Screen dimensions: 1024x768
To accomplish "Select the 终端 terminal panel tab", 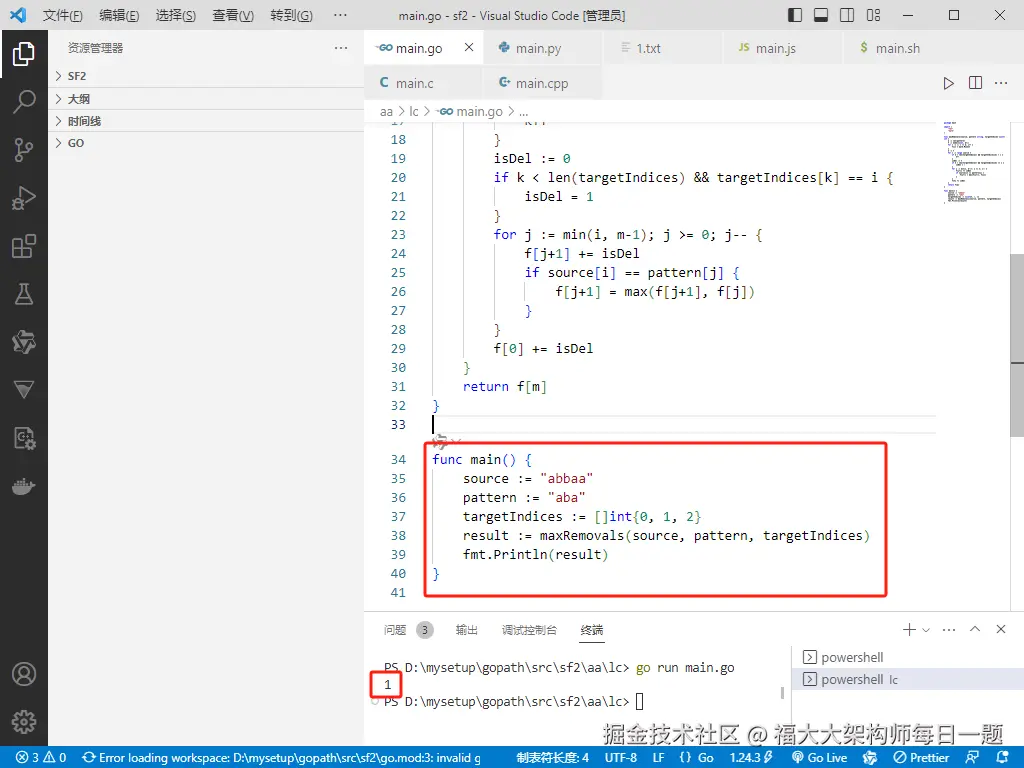I will [x=592, y=630].
